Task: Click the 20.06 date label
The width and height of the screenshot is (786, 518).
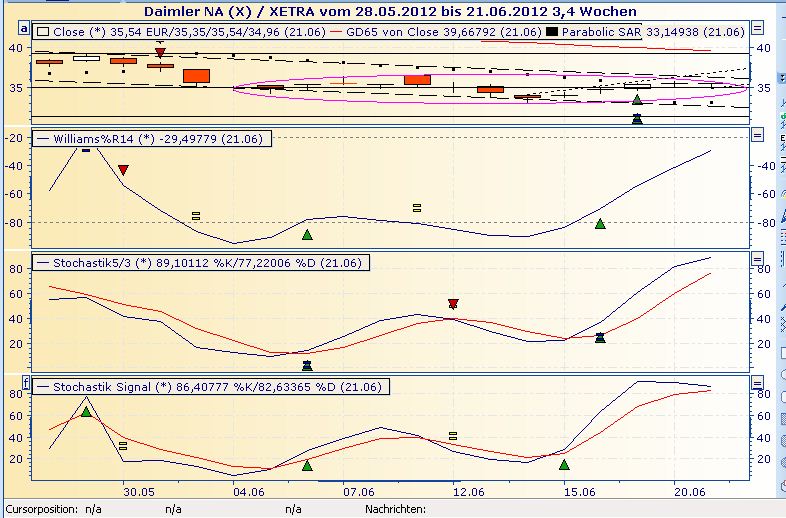Action: 690,491
